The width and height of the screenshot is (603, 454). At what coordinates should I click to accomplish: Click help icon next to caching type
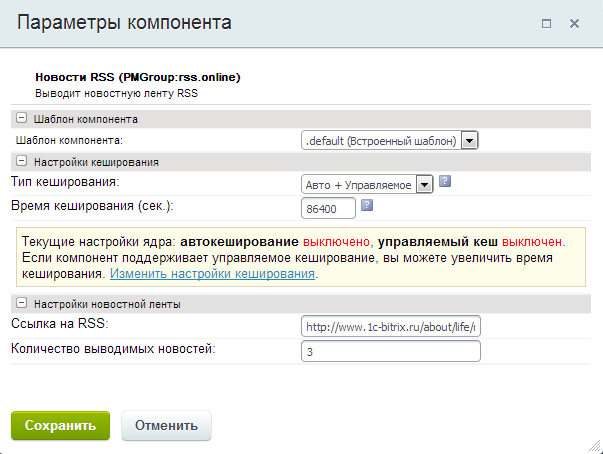445,181
